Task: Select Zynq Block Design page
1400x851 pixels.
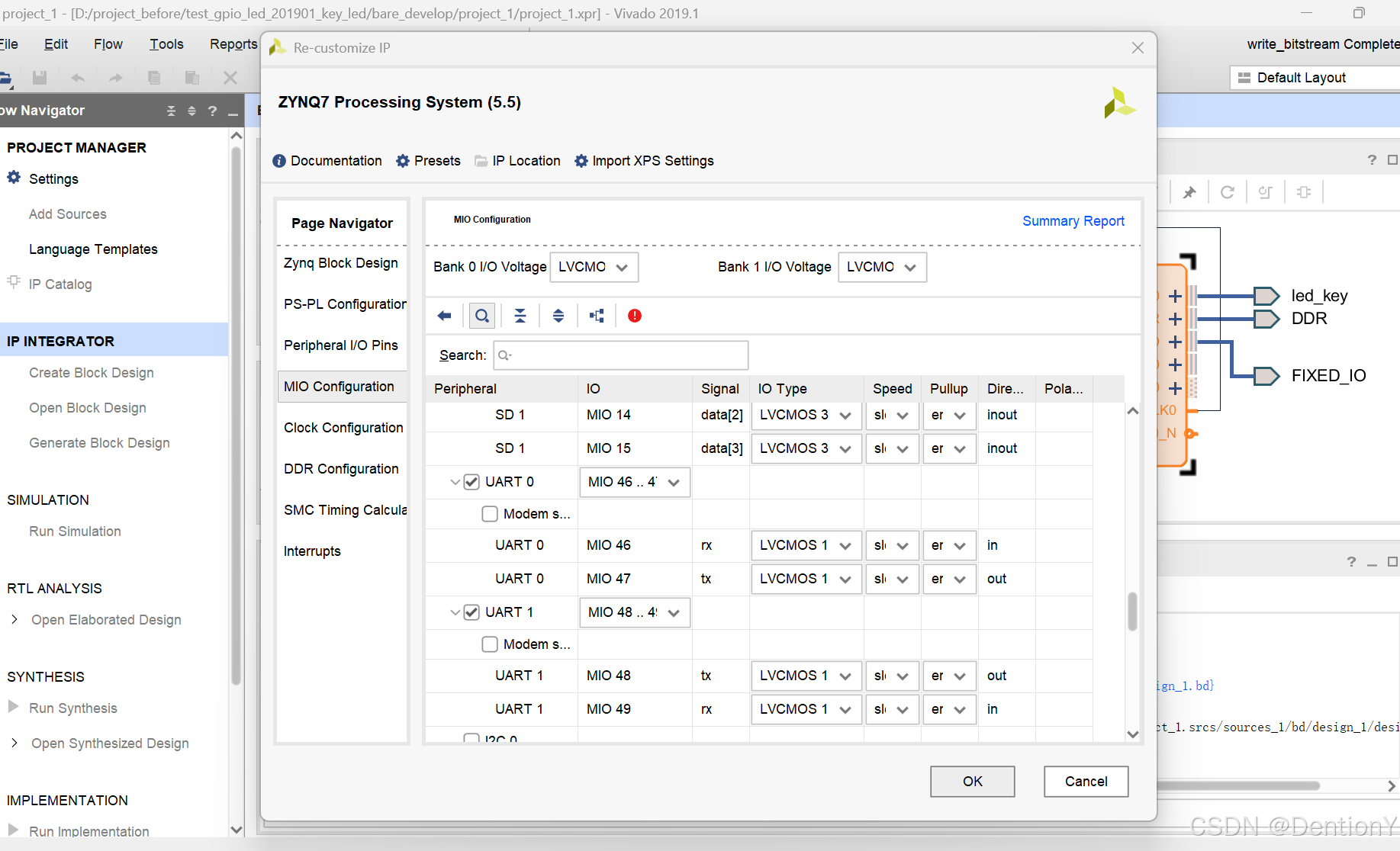Action: click(x=341, y=263)
